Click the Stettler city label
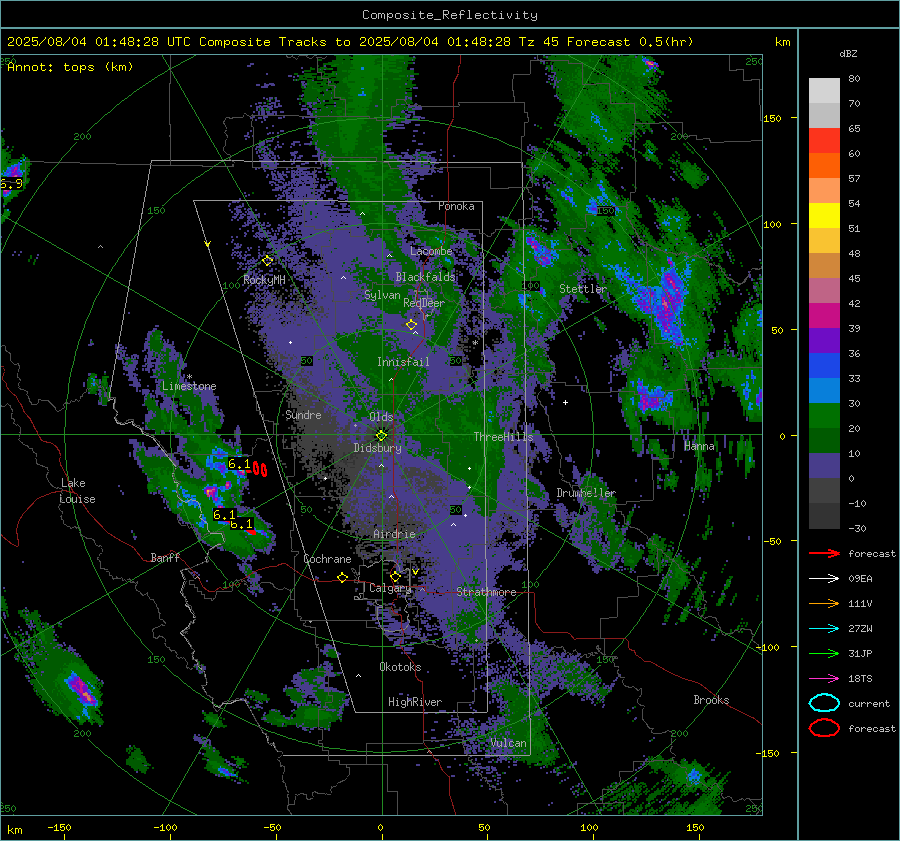Image resolution: width=900 pixels, height=841 pixels. 583,289
